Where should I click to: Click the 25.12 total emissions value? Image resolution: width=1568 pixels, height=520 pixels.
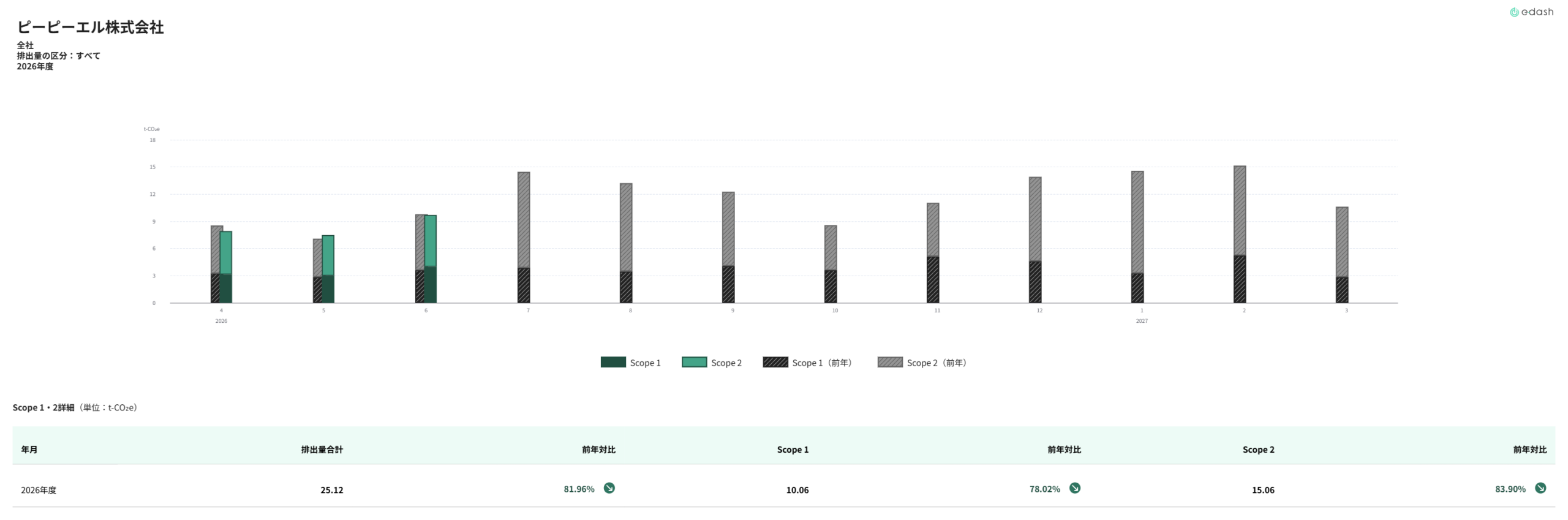pyautogui.click(x=331, y=490)
